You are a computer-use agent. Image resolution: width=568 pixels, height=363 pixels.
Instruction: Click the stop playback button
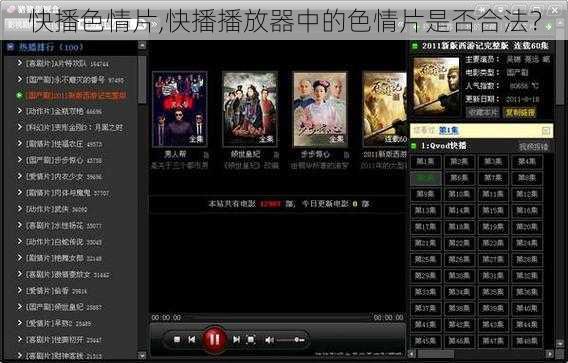click(x=177, y=339)
